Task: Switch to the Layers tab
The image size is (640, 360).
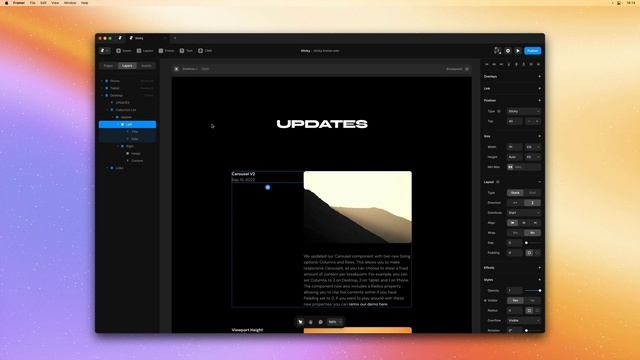Action: [127, 66]
